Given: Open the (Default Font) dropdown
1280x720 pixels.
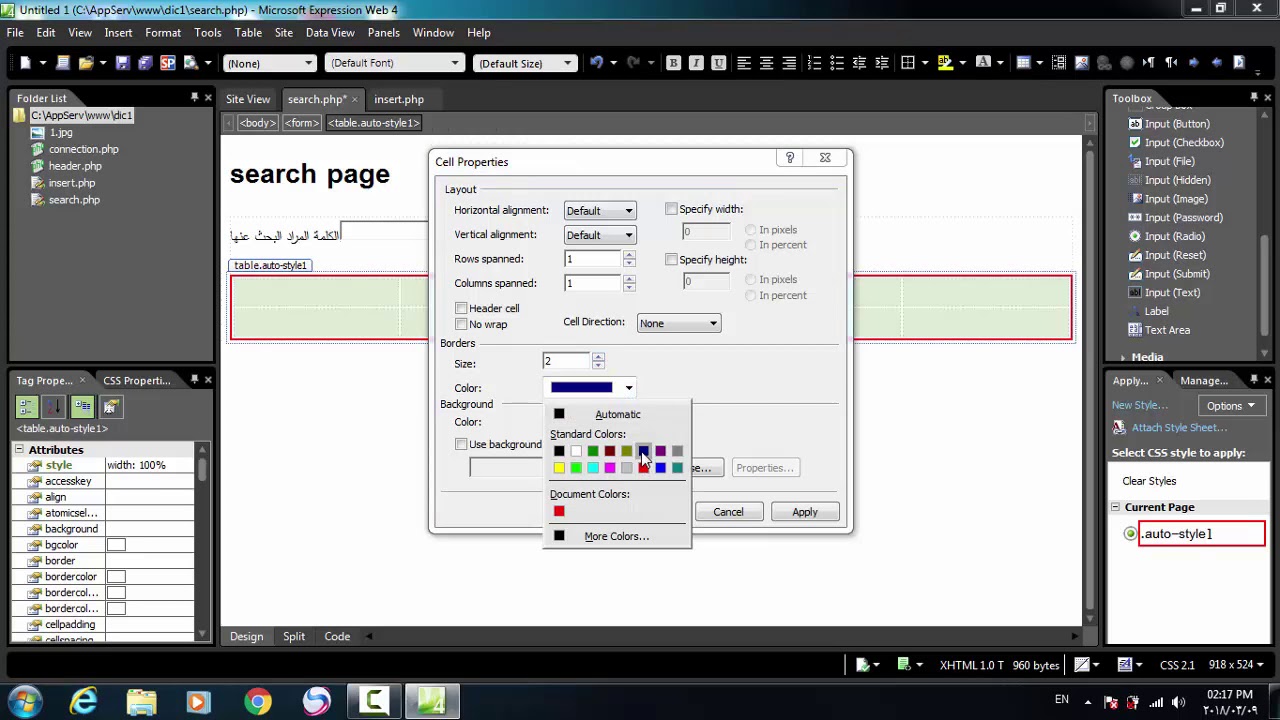Looking at the screenshot, I should (394, 63).
